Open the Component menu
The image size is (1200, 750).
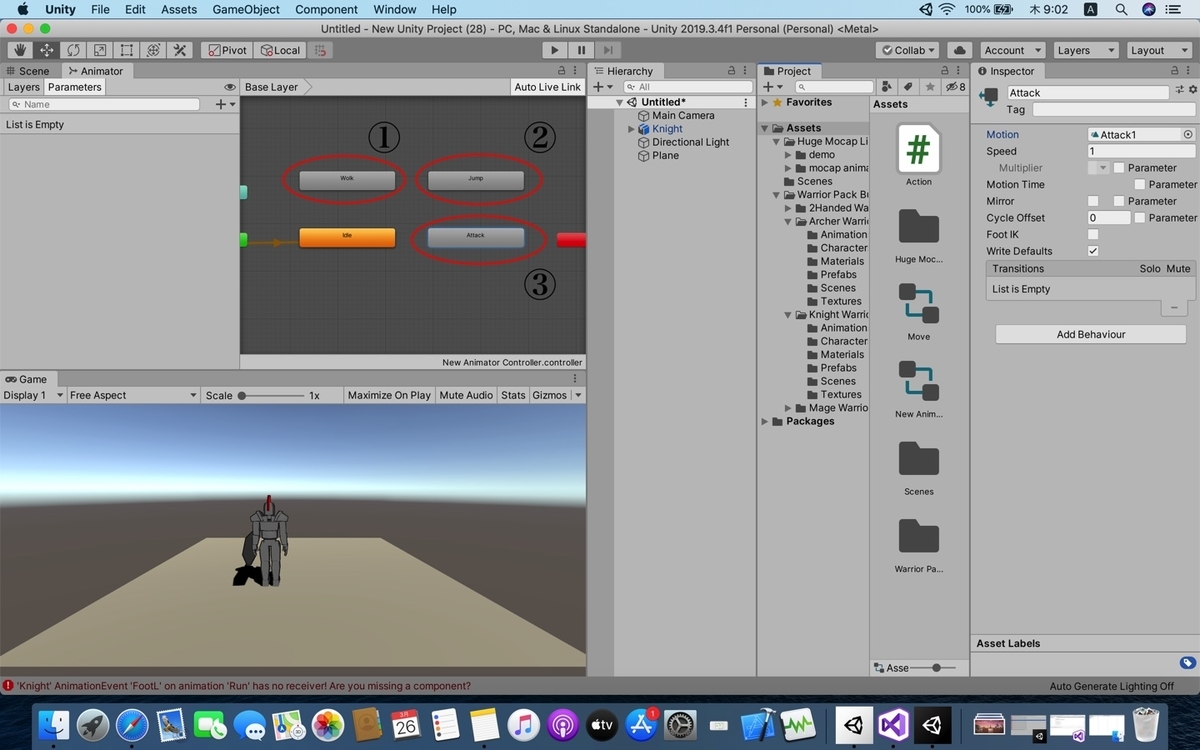[x=326, y=9]
